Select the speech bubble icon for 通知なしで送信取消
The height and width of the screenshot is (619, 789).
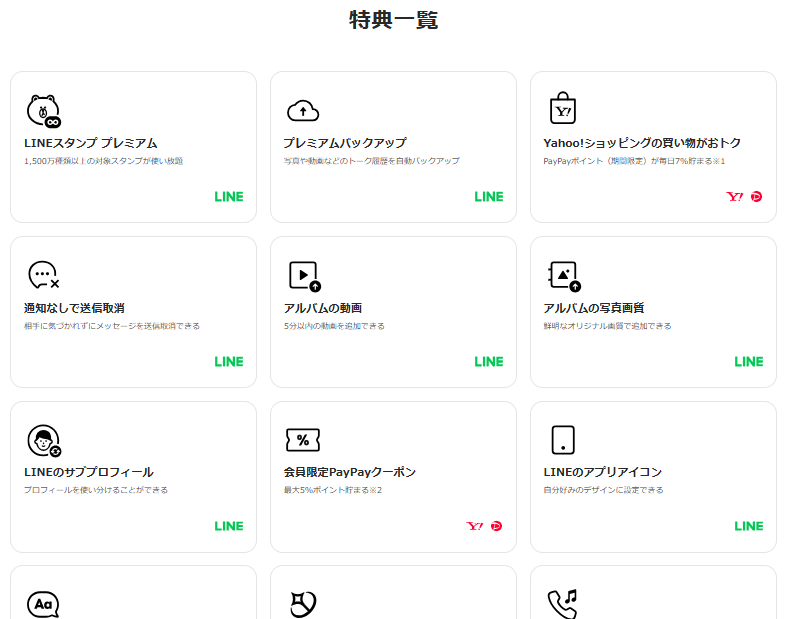(44, 275)
